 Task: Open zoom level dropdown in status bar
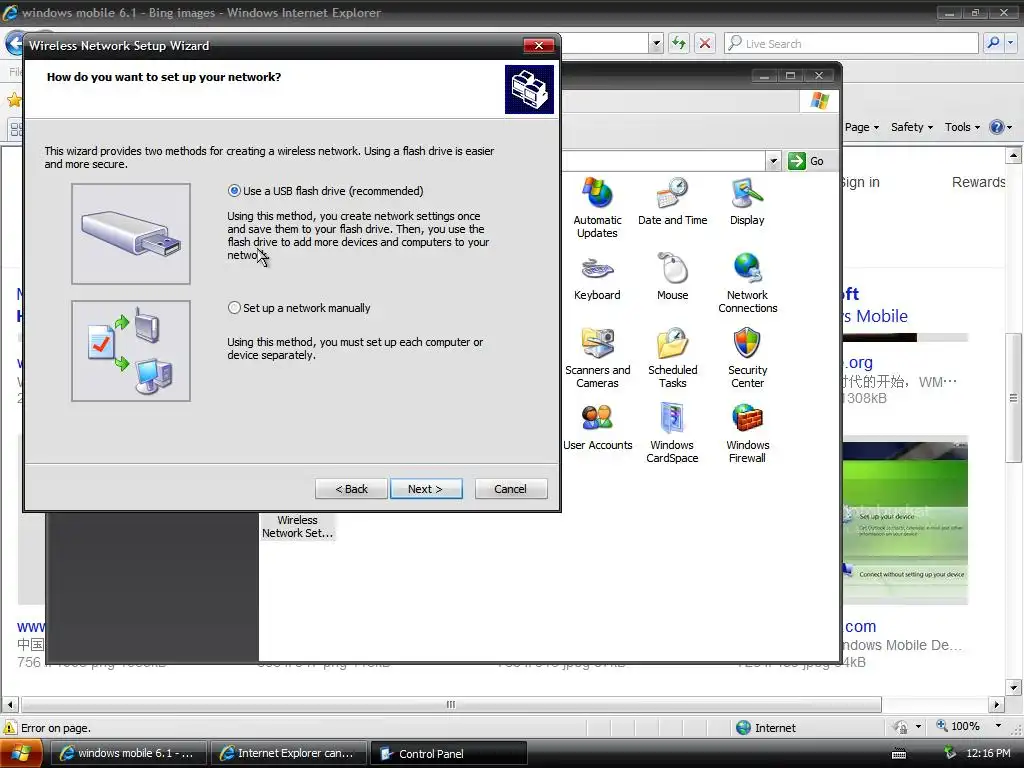[x=998, y=726]
